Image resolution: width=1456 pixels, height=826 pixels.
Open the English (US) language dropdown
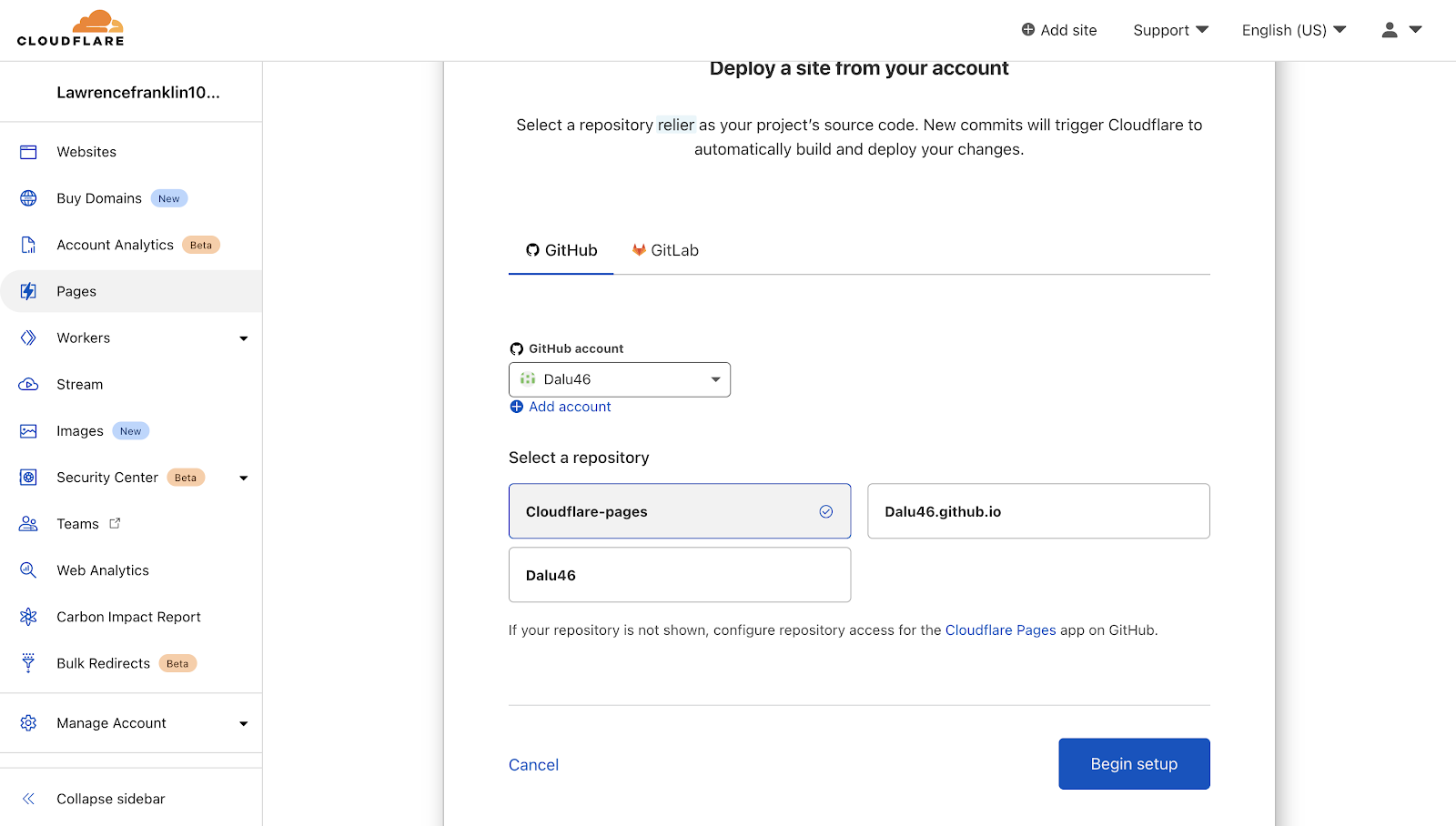click(1294, 30)
